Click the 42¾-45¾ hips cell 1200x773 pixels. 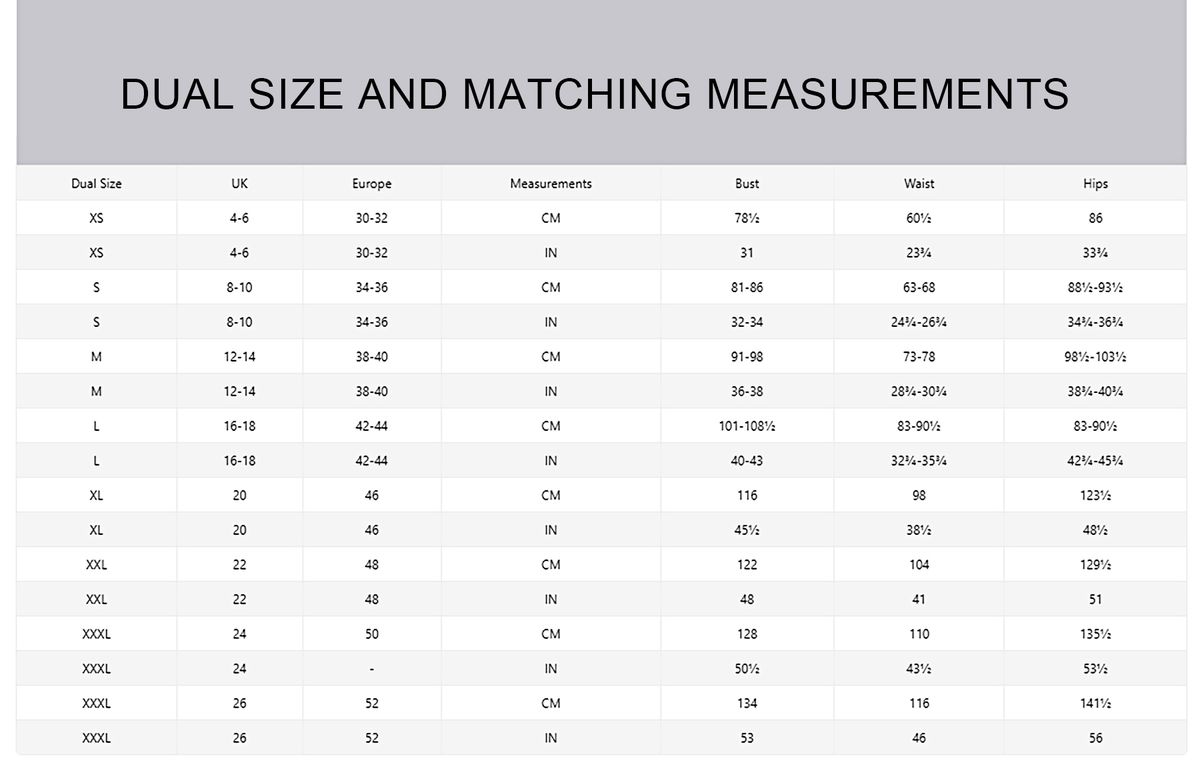1095,461
